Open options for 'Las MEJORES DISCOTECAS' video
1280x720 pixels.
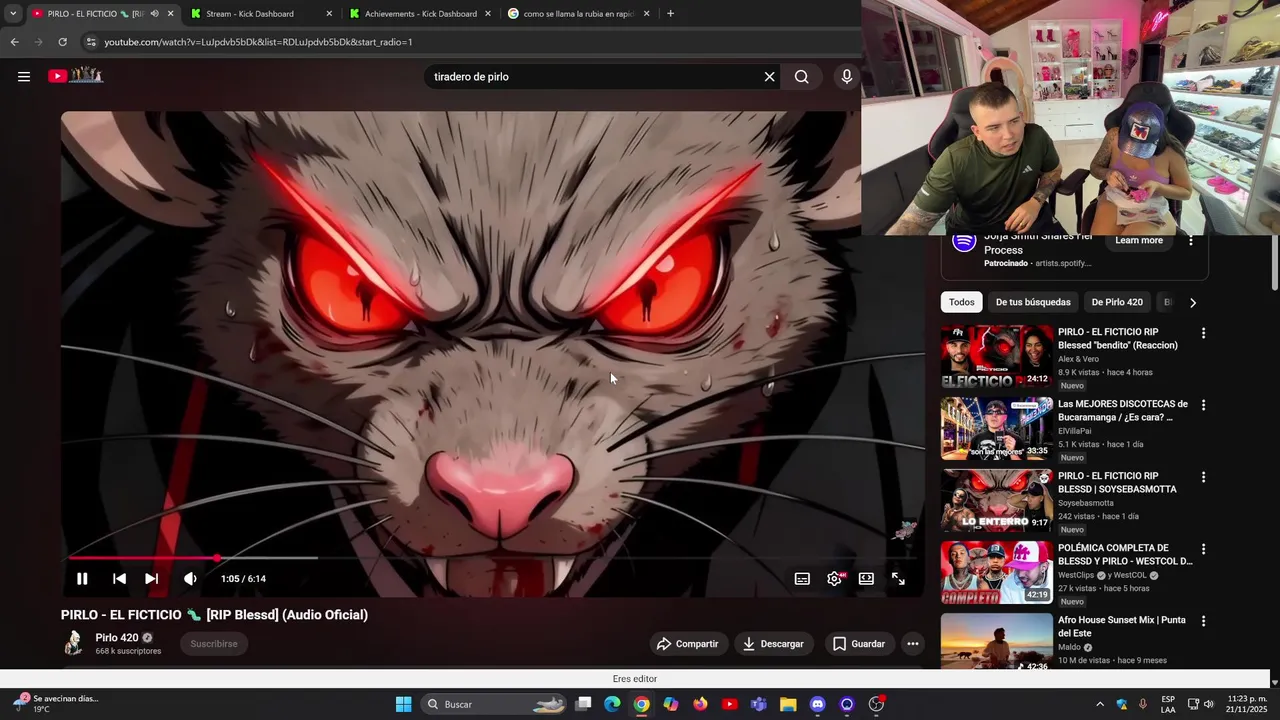click(1203, 405)
